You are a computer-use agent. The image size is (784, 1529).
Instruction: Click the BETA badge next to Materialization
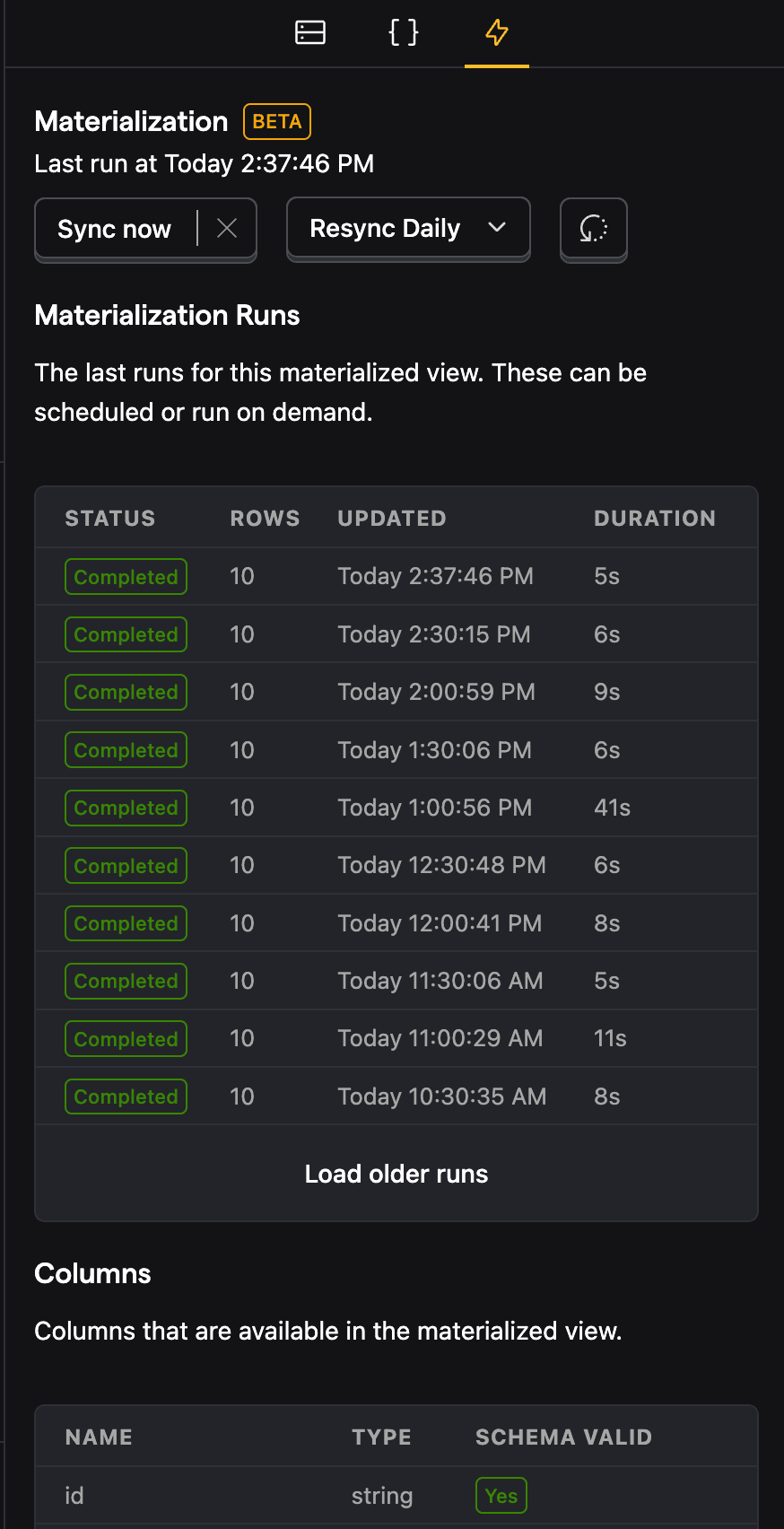[x=277, y=122]
